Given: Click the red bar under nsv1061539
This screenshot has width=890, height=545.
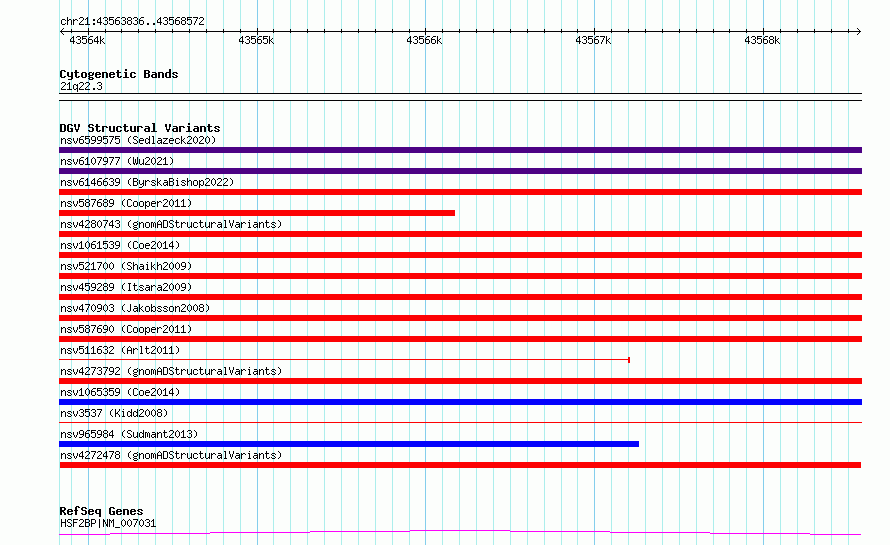Looking at the screenshot, I should point(460,255).
